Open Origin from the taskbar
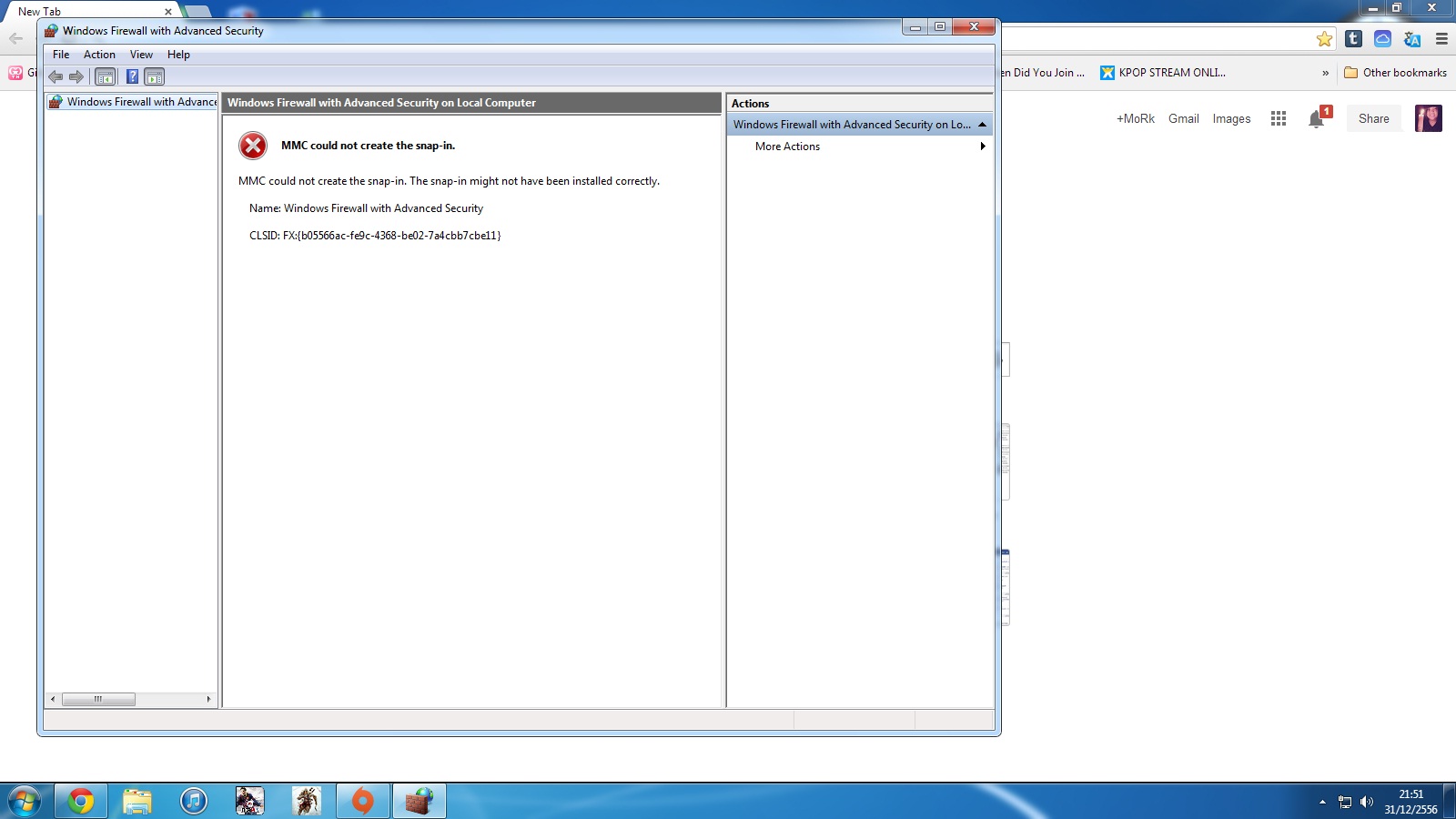This screenshot has height=819, width=1456. pos(363,802)
